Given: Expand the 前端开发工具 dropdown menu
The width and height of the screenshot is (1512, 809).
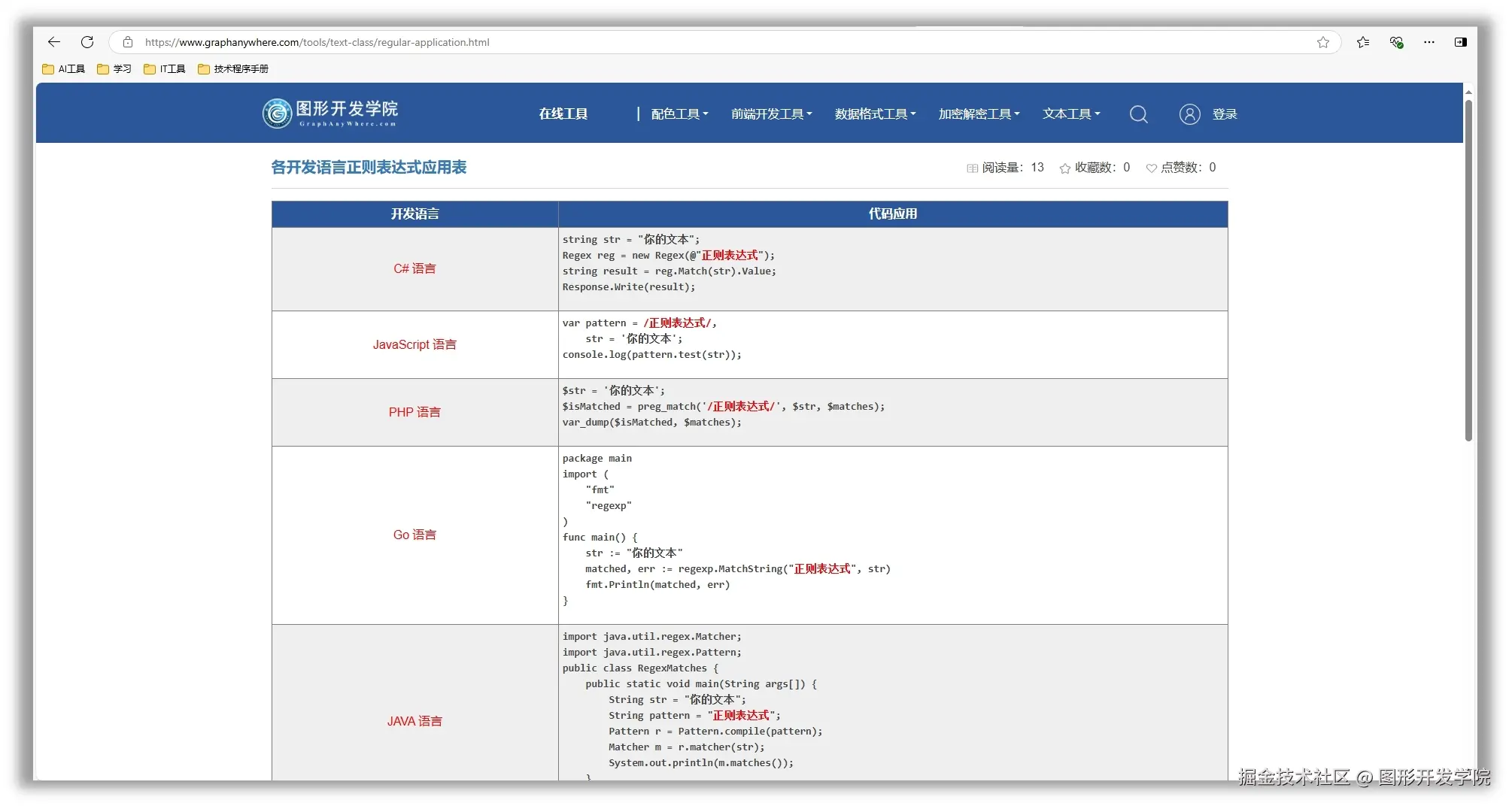Looking at the screenshot, I should [772, 114].
